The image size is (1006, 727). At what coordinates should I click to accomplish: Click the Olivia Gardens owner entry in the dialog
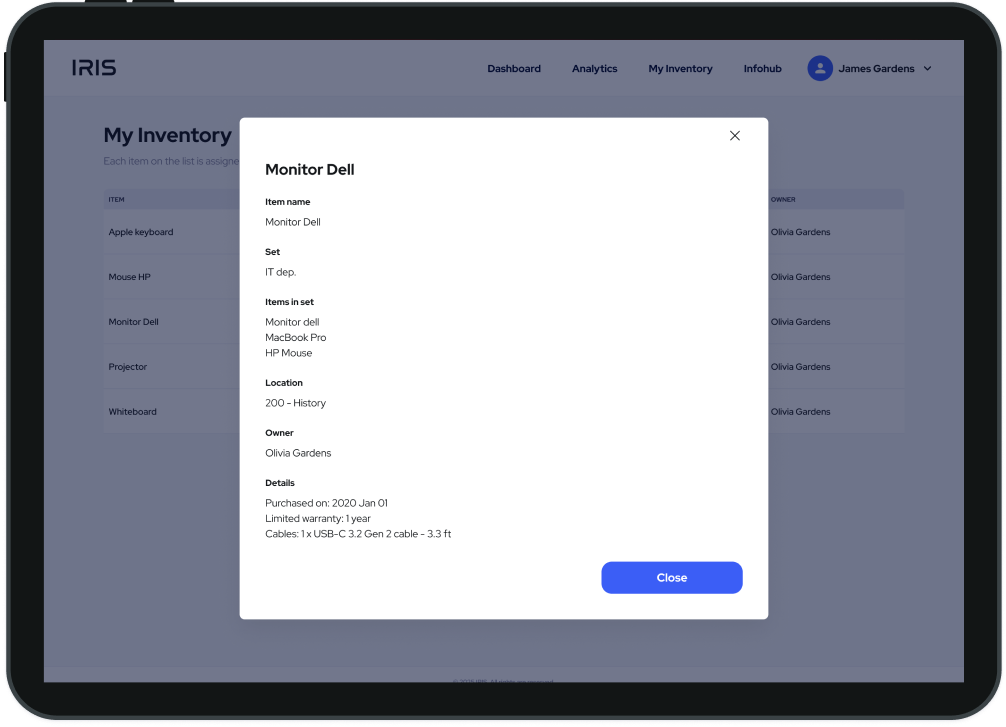point(298,452)
